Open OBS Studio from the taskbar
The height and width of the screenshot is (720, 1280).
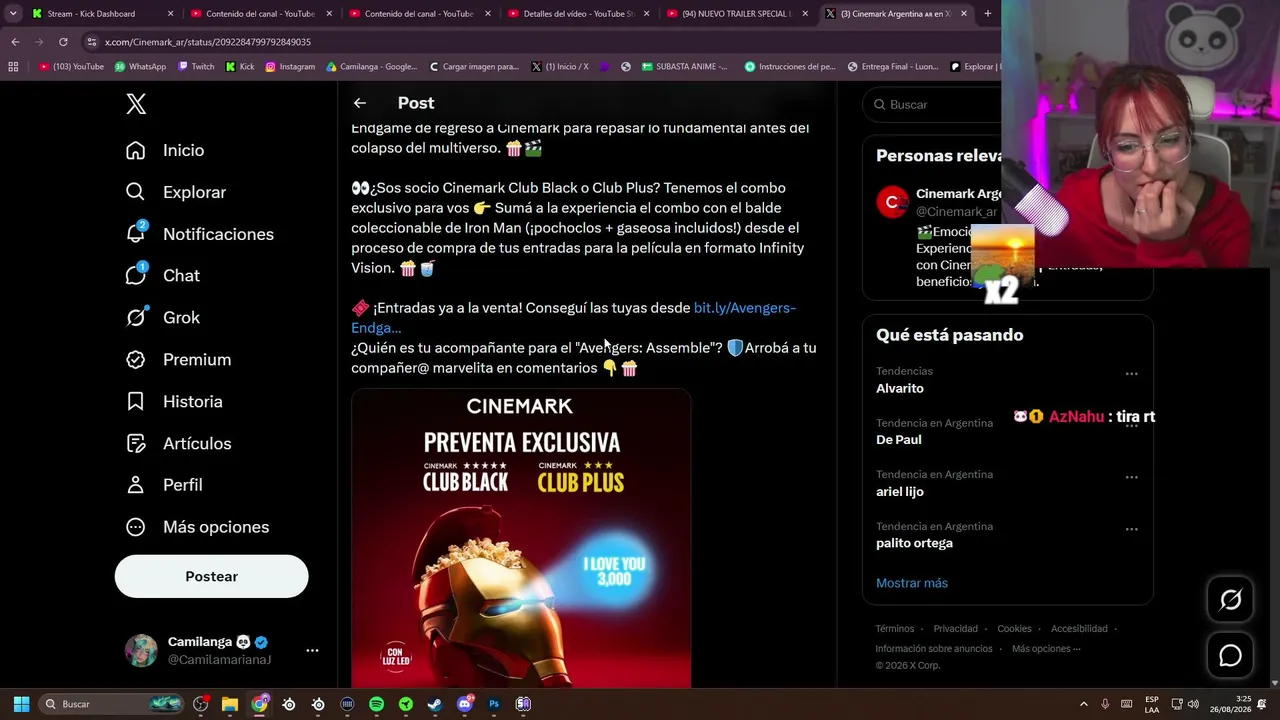(x=200, y=704)
